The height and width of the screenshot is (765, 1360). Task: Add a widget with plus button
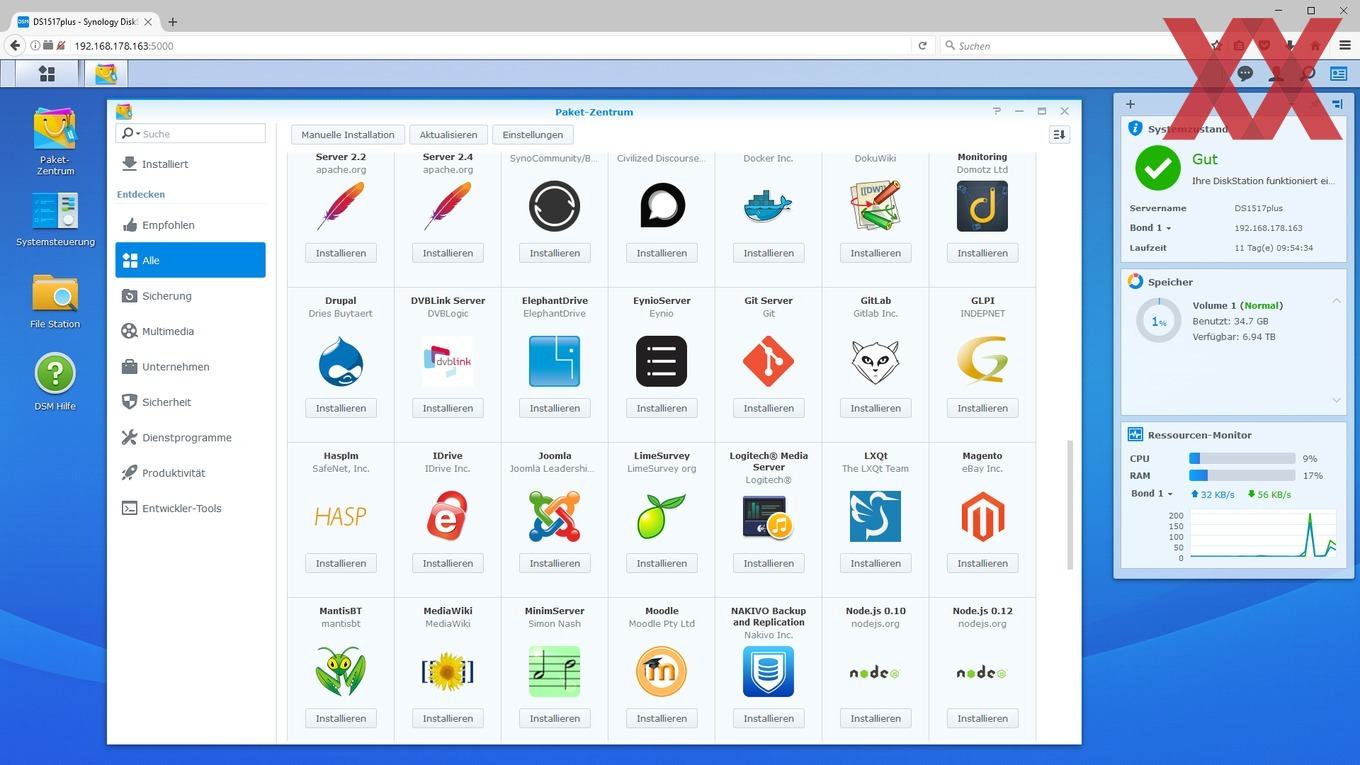click(x=1130, y=104)
